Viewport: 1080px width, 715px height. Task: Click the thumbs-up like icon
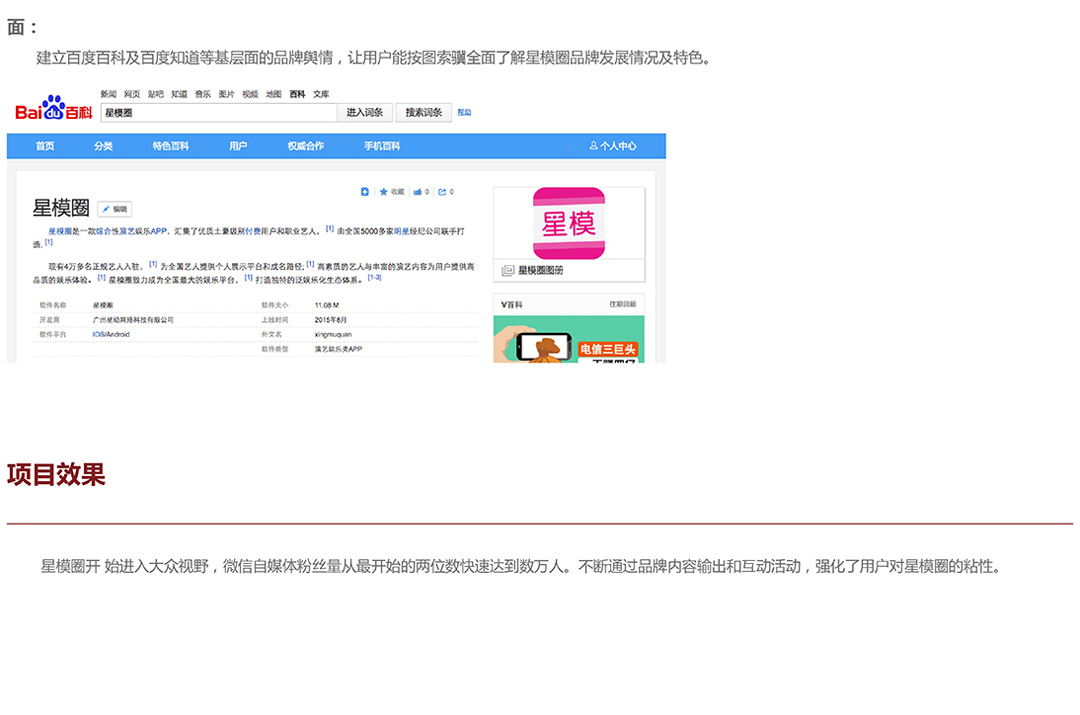[x=417, y=192]
